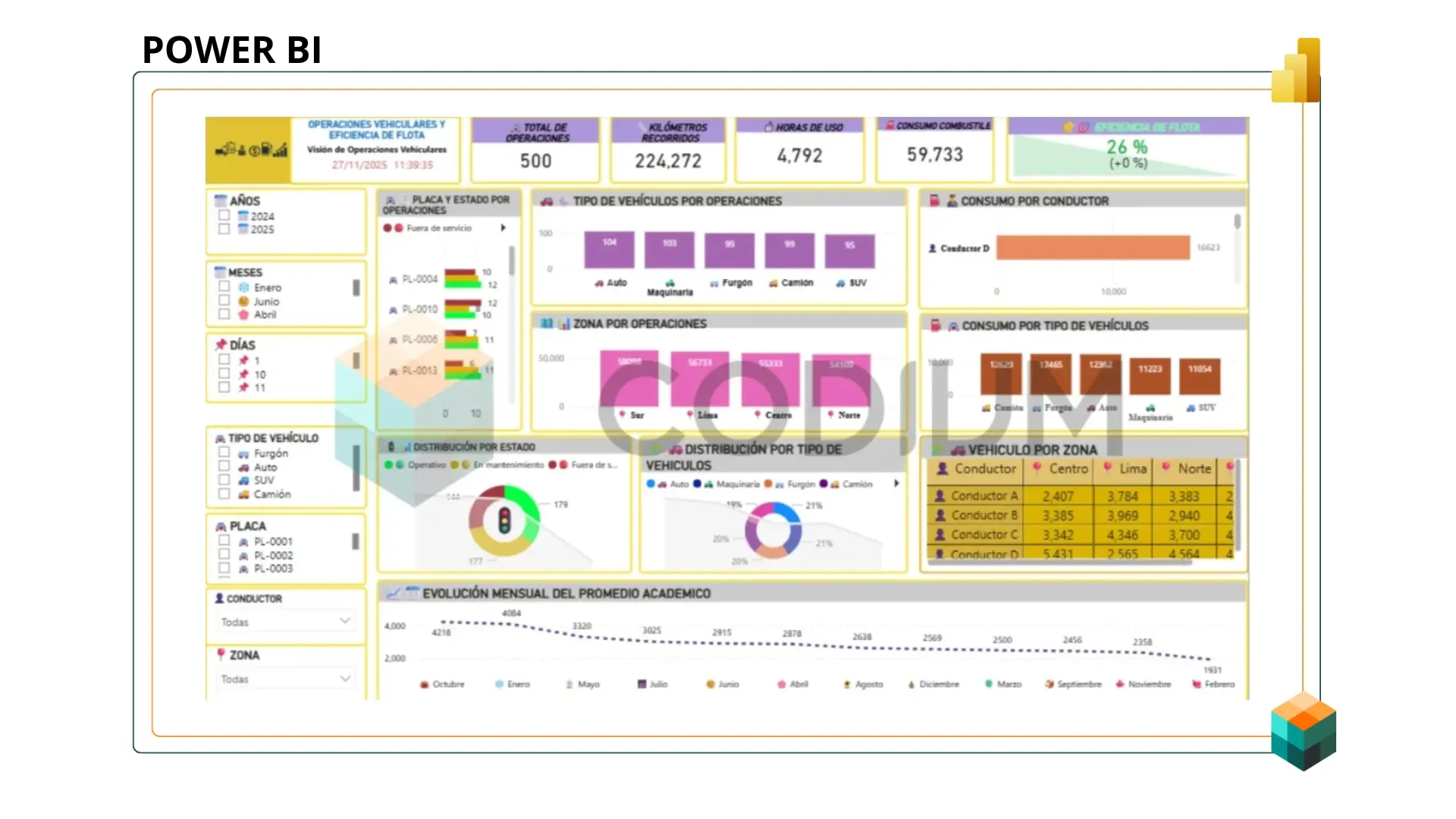Click the Conductor A person icon in table
The width and height of the screenshot is (1456, 819).
coord(940,495)
